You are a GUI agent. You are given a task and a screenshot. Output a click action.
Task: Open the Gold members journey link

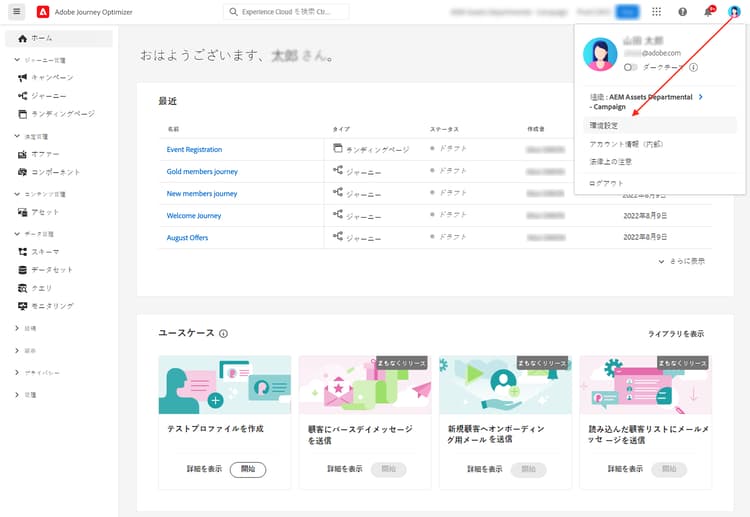coord(202,172)
